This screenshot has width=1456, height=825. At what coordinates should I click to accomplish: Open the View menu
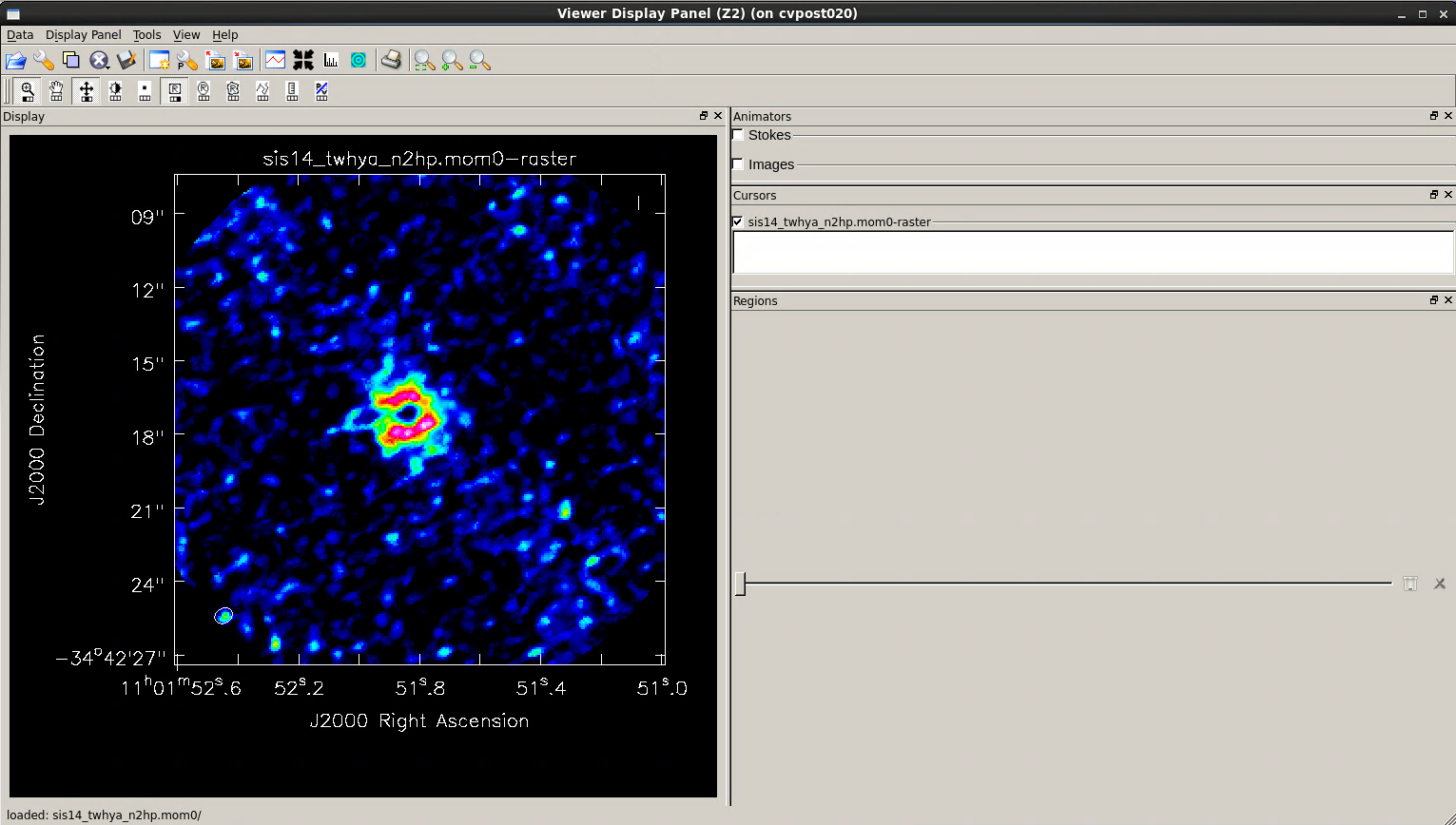tap(186, 34)
